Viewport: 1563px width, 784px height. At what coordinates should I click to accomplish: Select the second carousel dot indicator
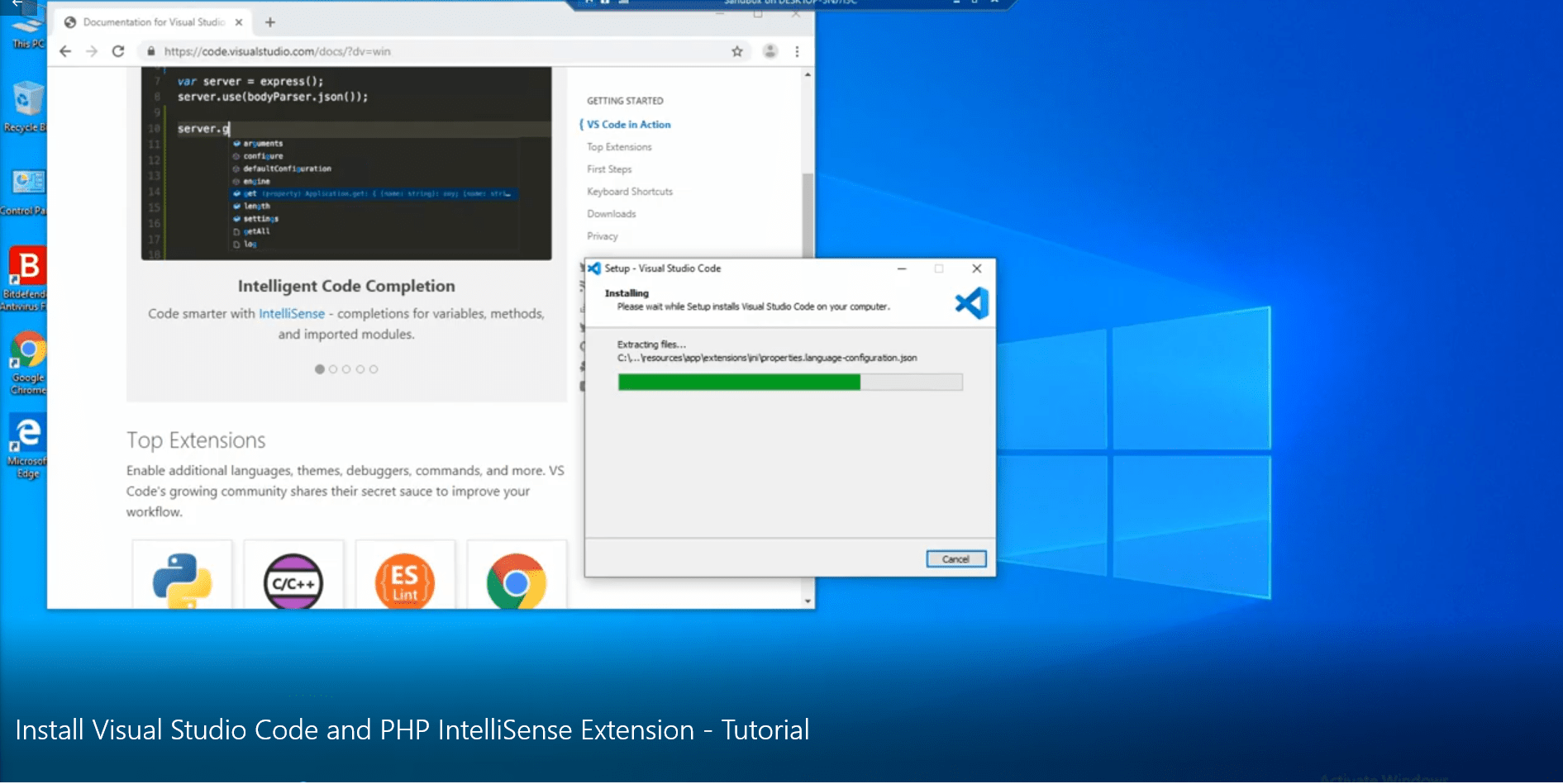click(x=333, y=369)
